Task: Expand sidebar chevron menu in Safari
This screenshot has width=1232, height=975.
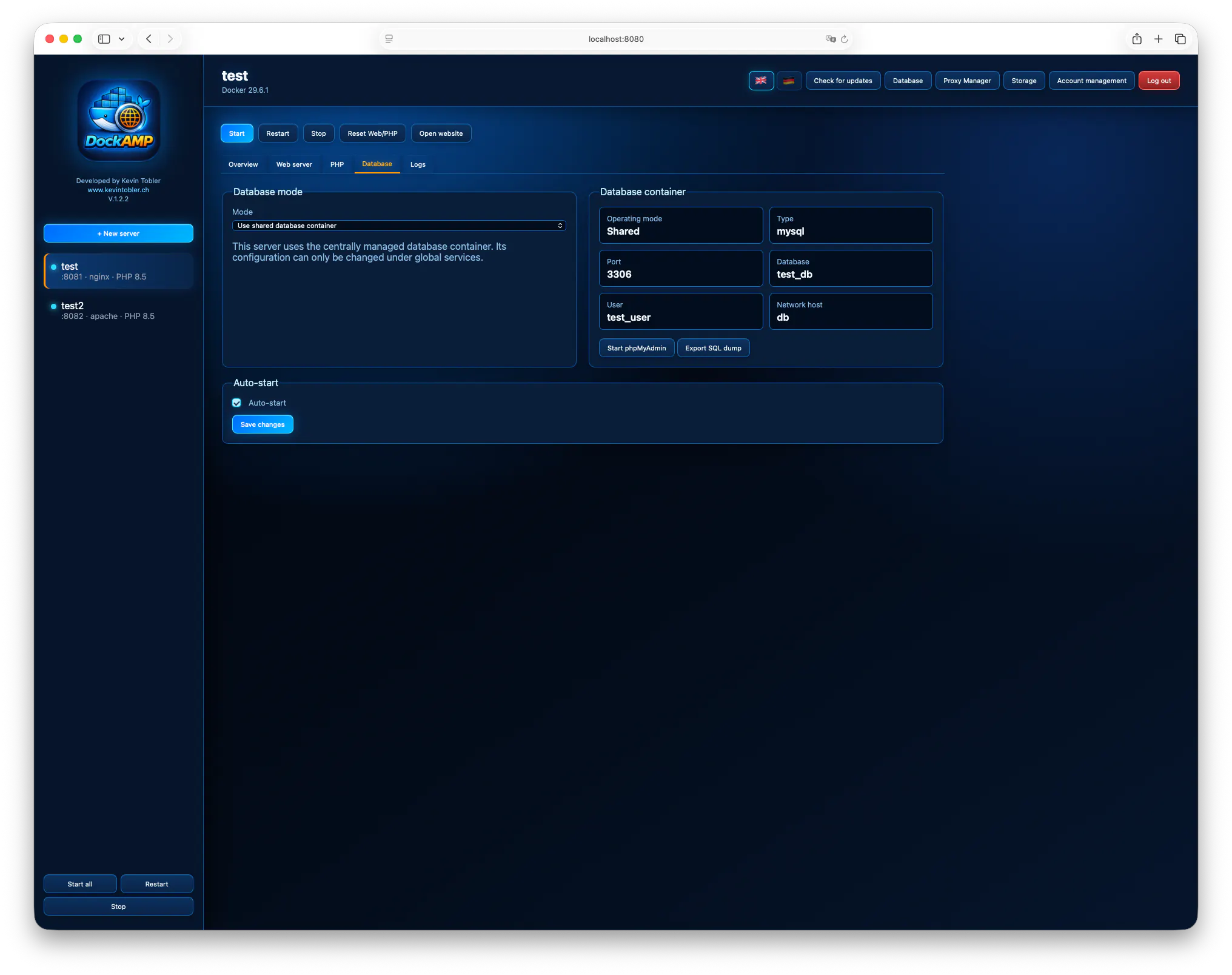Action: pos(121,39)
